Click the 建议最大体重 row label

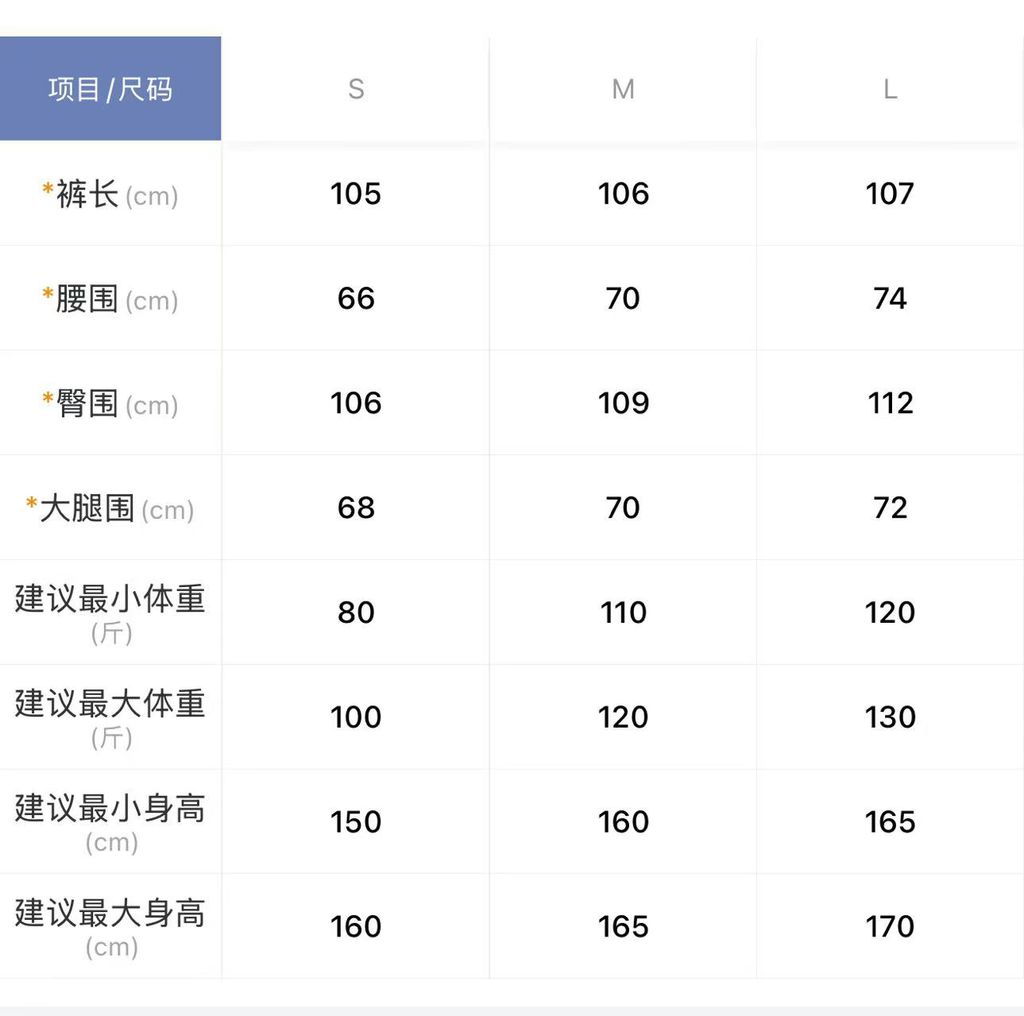click(x=110, y=717)
